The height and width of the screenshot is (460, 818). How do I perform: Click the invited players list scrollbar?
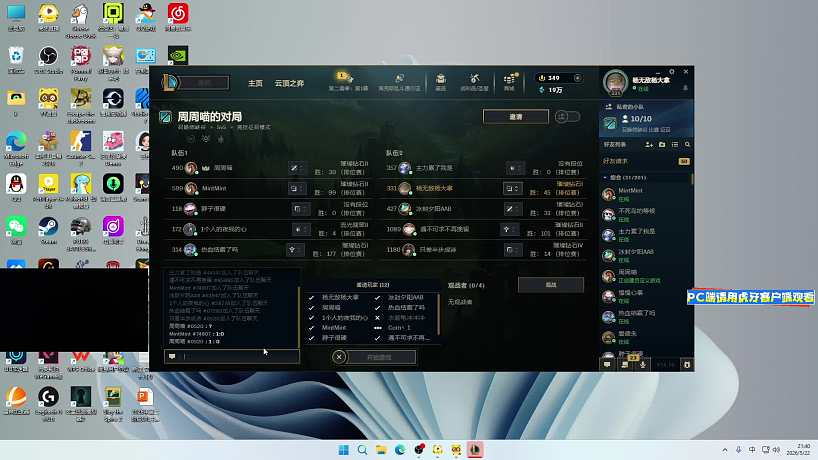(x=439, y=313)
